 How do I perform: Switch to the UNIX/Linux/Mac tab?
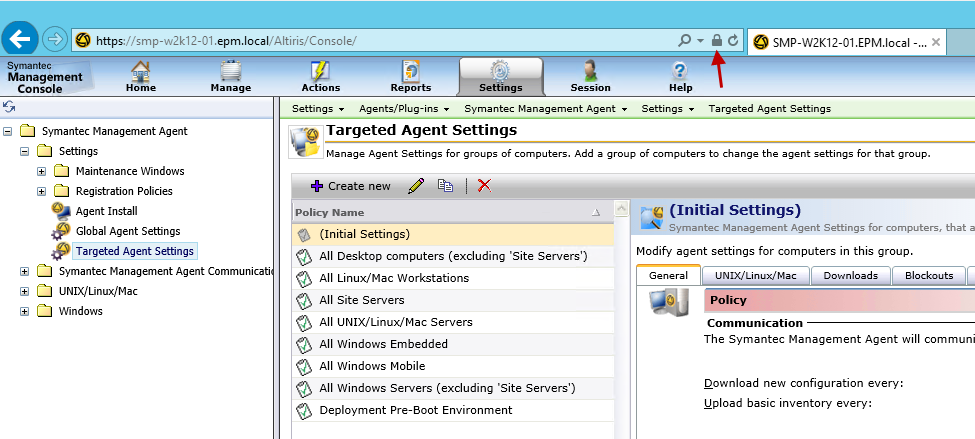point(756,275)
